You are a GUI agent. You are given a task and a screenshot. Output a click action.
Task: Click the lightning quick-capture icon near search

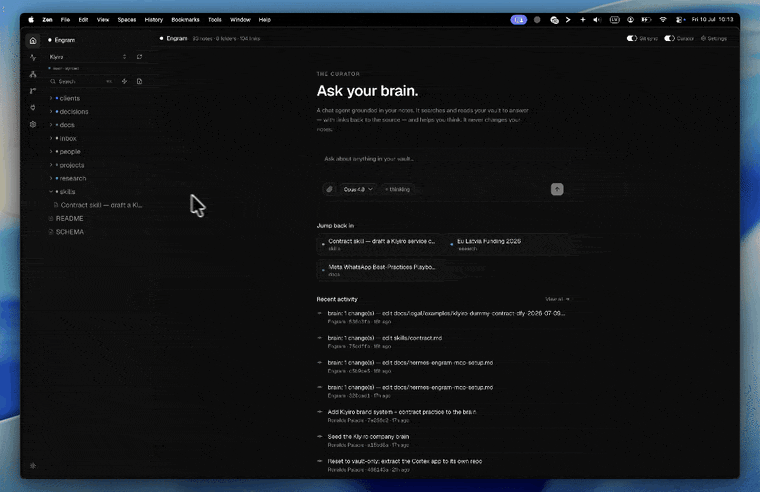pos(125,81)
